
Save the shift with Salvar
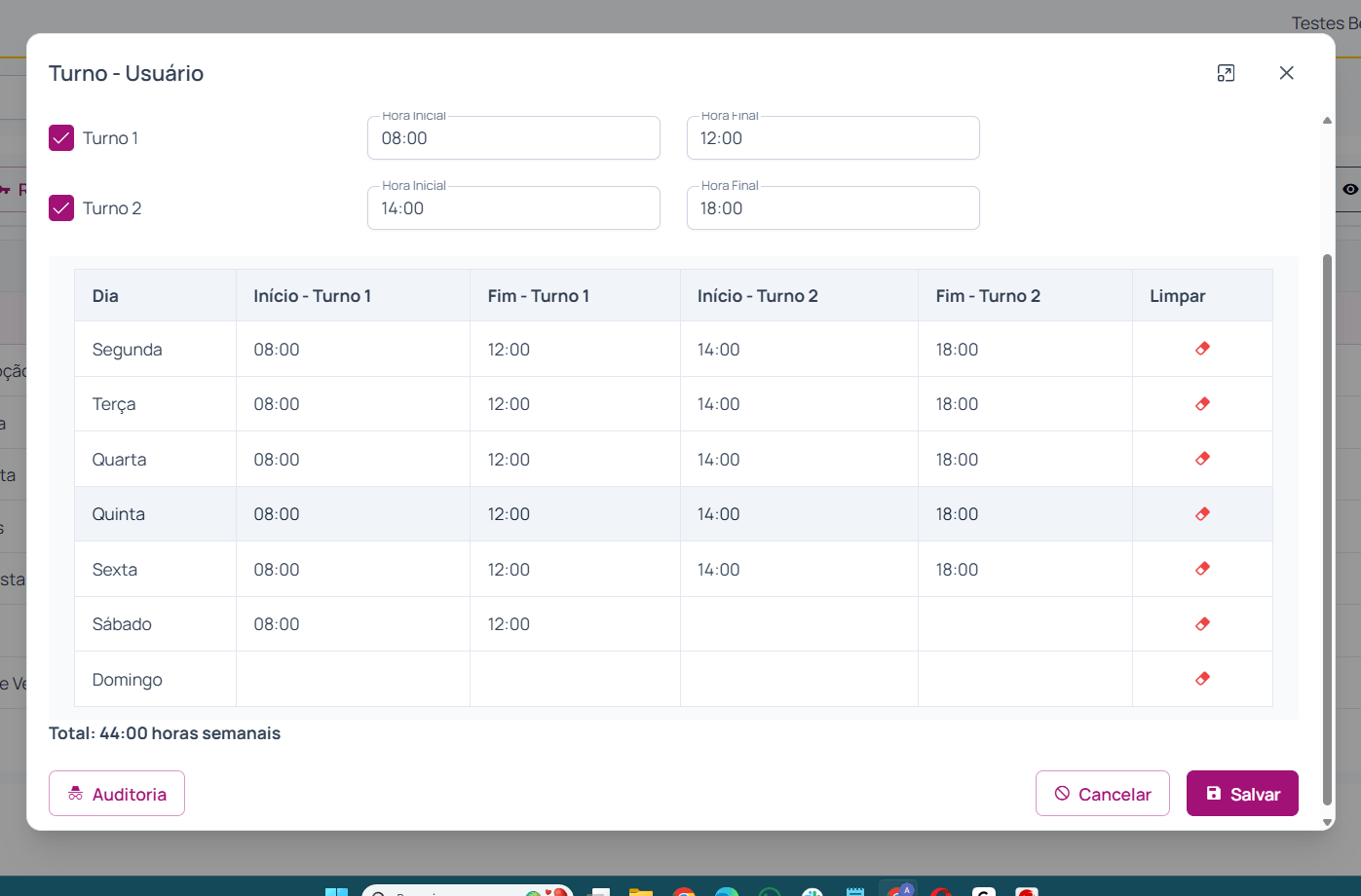point(1241,794)
